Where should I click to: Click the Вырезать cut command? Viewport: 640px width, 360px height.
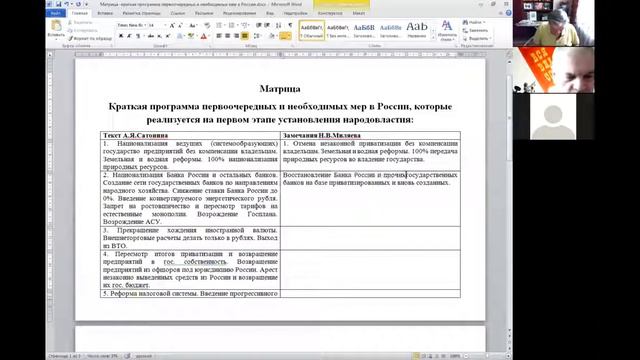click(80, 23)
